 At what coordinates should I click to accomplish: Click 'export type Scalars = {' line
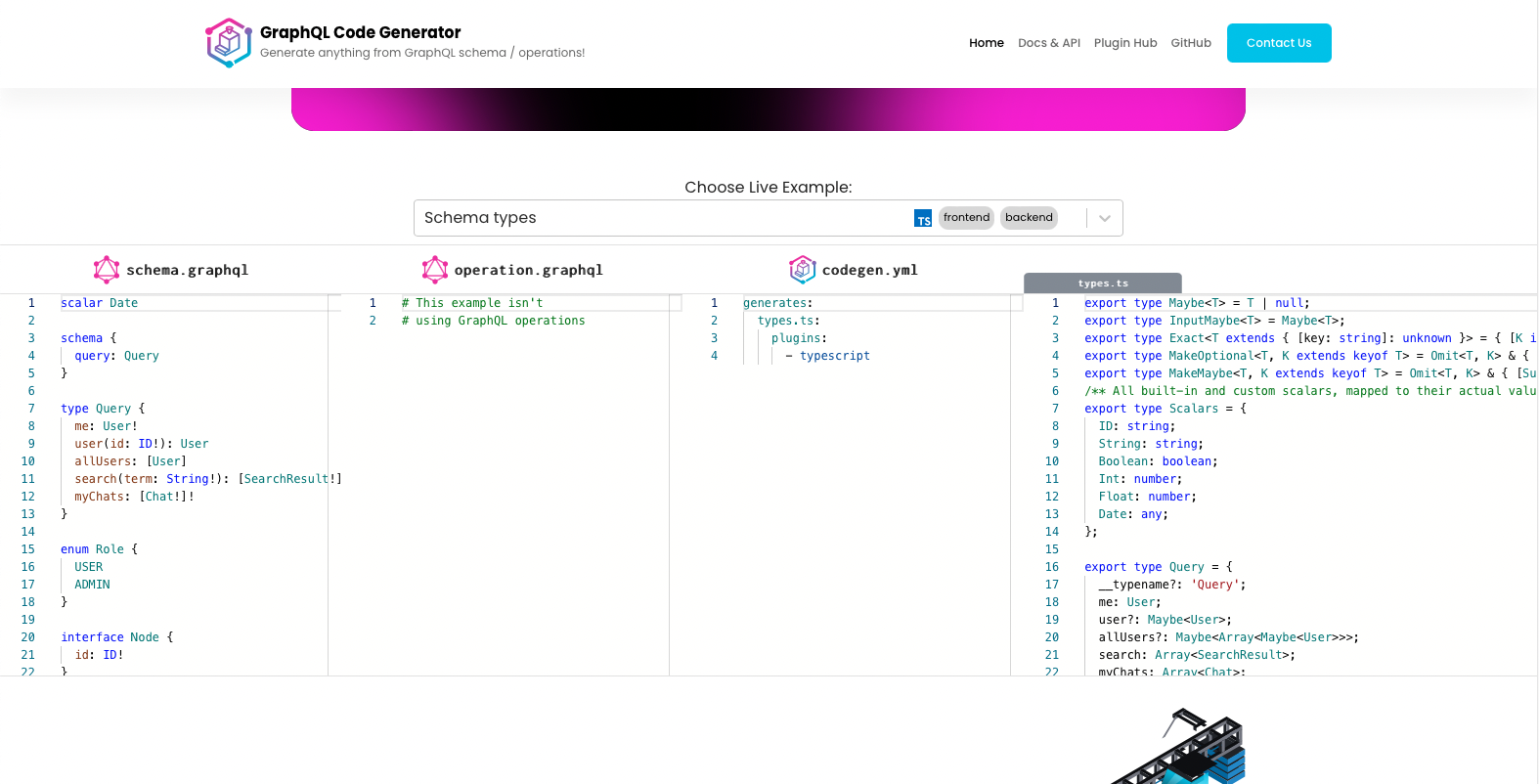1165,409
